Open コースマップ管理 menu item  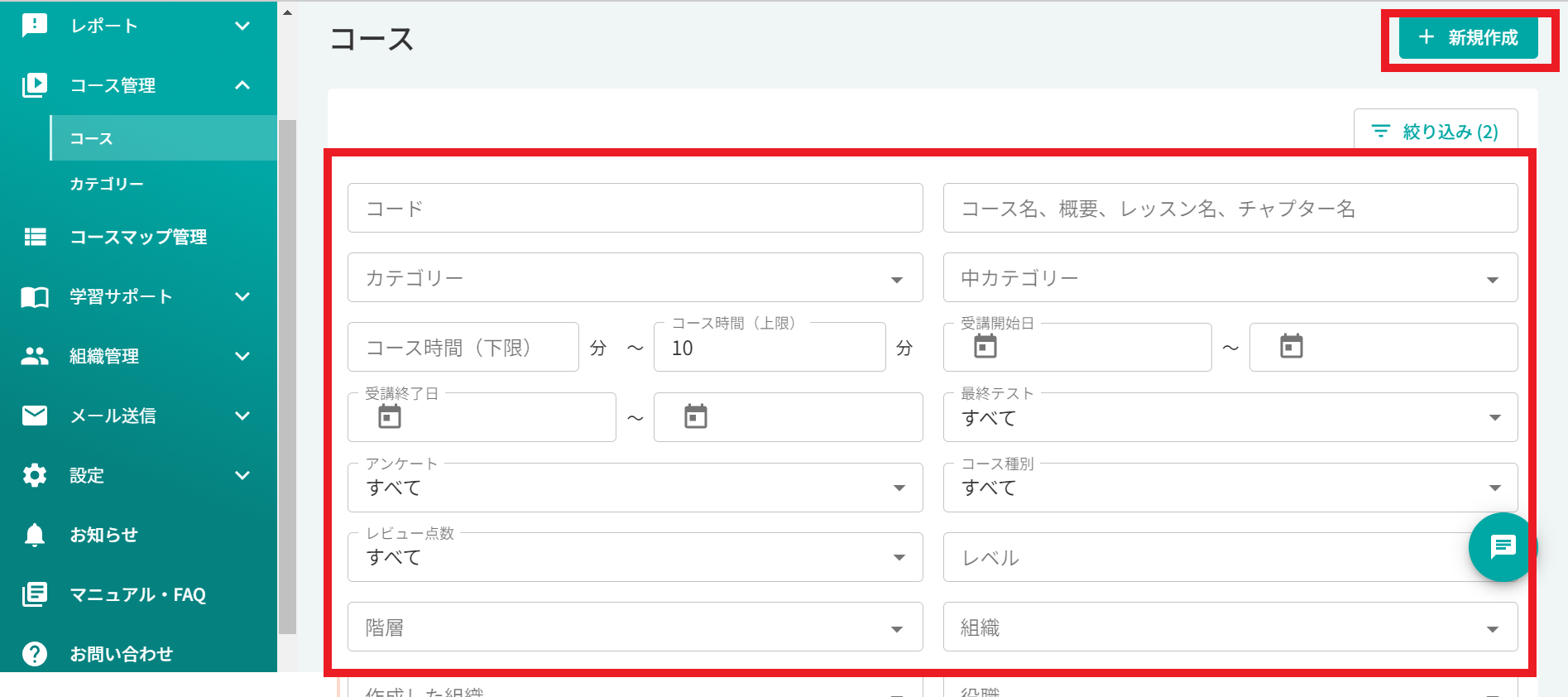click(138, 237)
